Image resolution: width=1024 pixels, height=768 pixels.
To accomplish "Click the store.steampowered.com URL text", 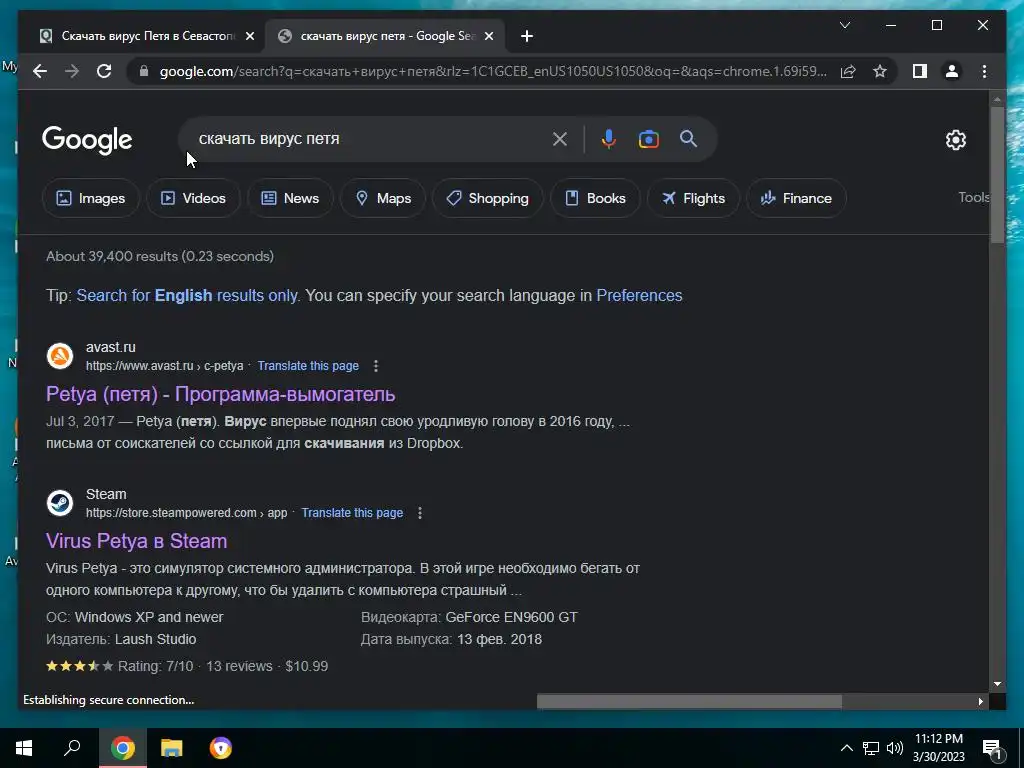I will 186,513.
